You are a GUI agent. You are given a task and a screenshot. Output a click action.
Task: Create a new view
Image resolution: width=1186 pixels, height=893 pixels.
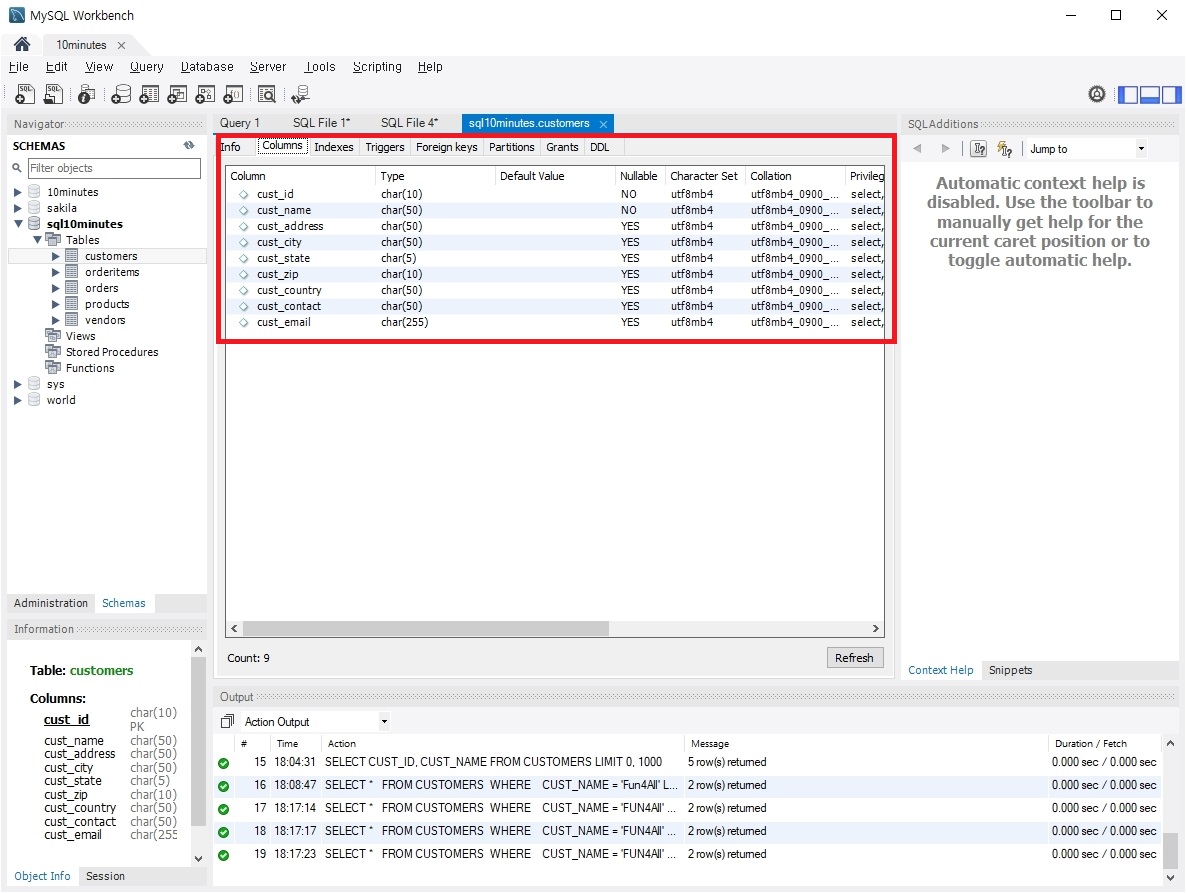point(177,94)
